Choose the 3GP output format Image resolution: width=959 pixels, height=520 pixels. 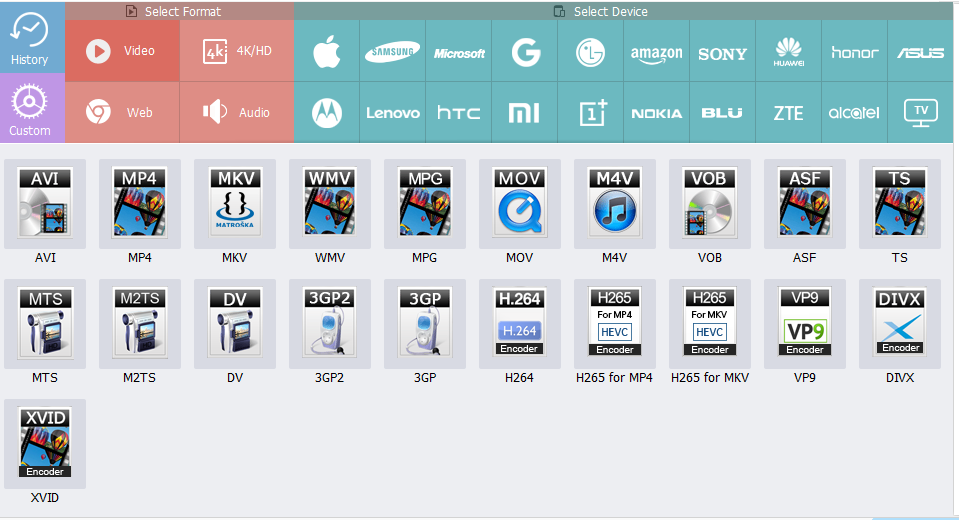tap(425, 324)
